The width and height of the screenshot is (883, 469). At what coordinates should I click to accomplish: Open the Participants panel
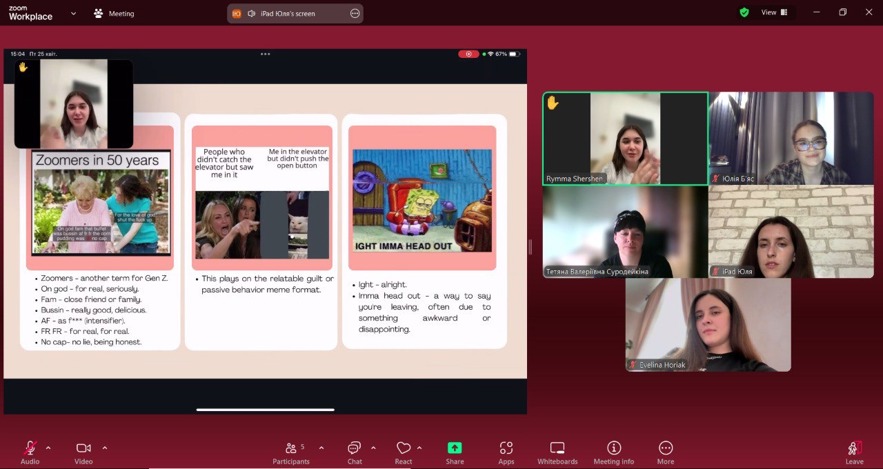click(291, 452)
